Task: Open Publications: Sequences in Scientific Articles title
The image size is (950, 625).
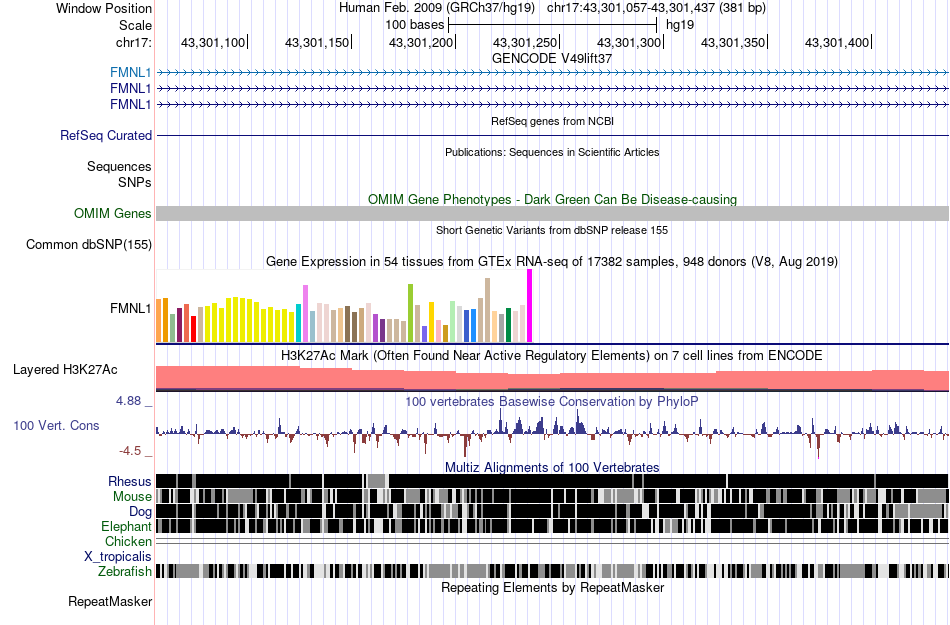Action: (x=552, y=152)
